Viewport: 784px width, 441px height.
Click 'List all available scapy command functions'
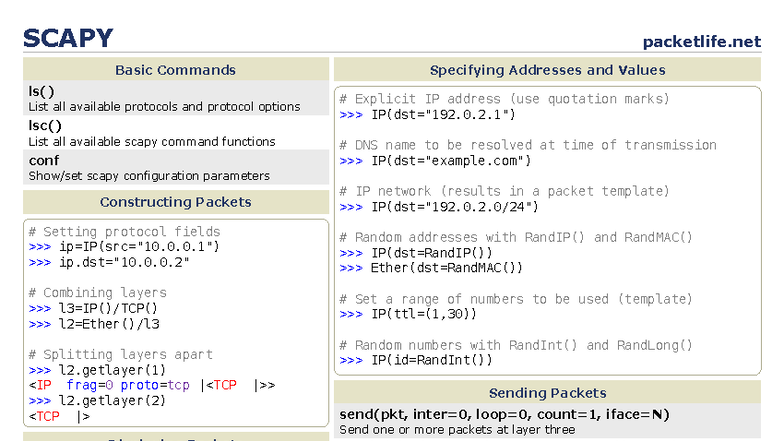coord(152,142)
